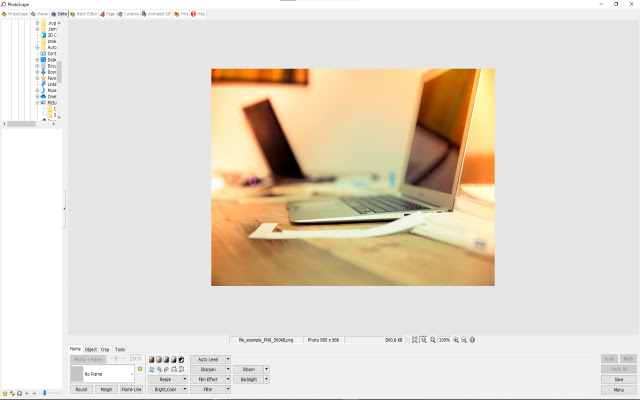Open the Resize dropdown arrow
The image size is (640, 400).
[x=184, y=379]
